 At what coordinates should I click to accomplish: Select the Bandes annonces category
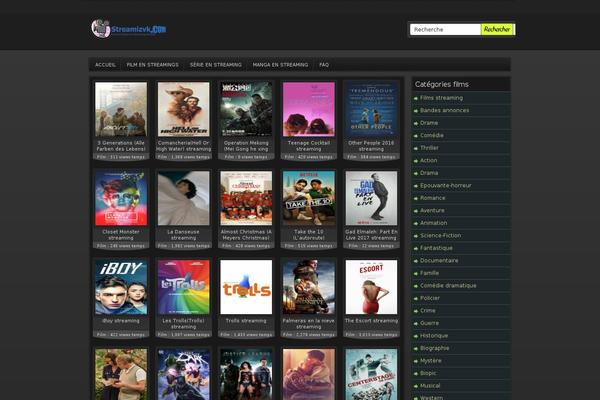pos(444,110)
